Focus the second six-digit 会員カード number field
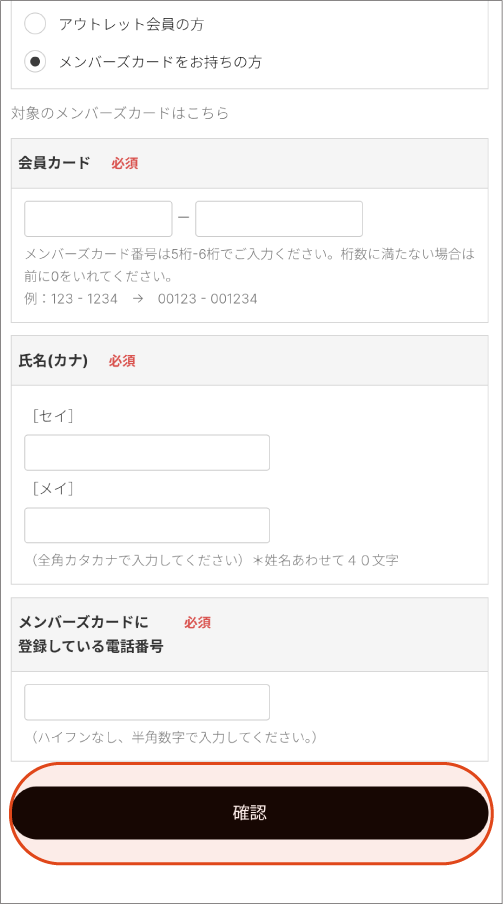The image size is (503, 904). point(279,219)
